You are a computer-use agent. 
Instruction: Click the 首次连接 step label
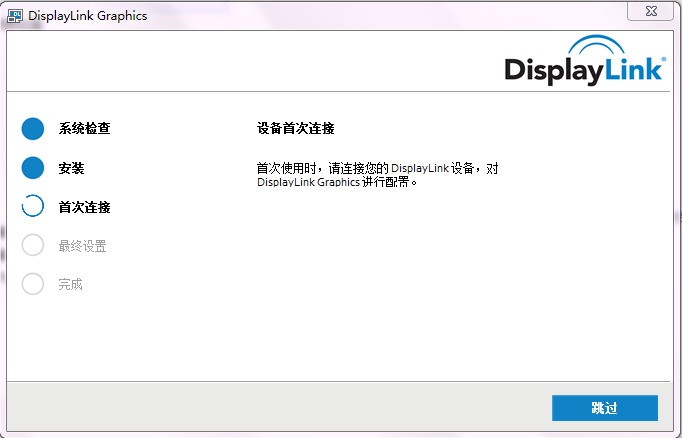[84, 207]
